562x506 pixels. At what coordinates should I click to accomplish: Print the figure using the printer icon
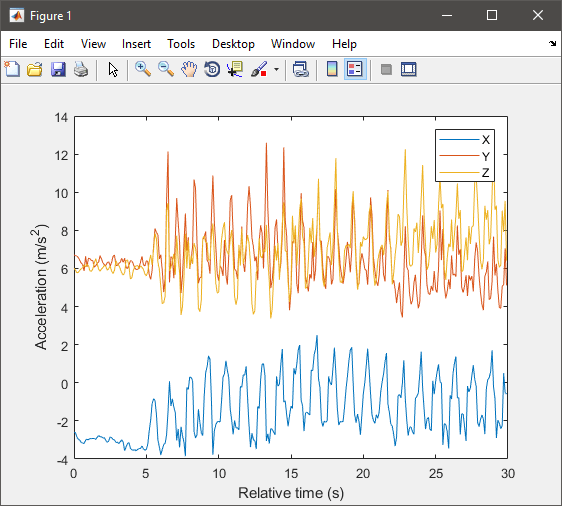pos(81,69)
